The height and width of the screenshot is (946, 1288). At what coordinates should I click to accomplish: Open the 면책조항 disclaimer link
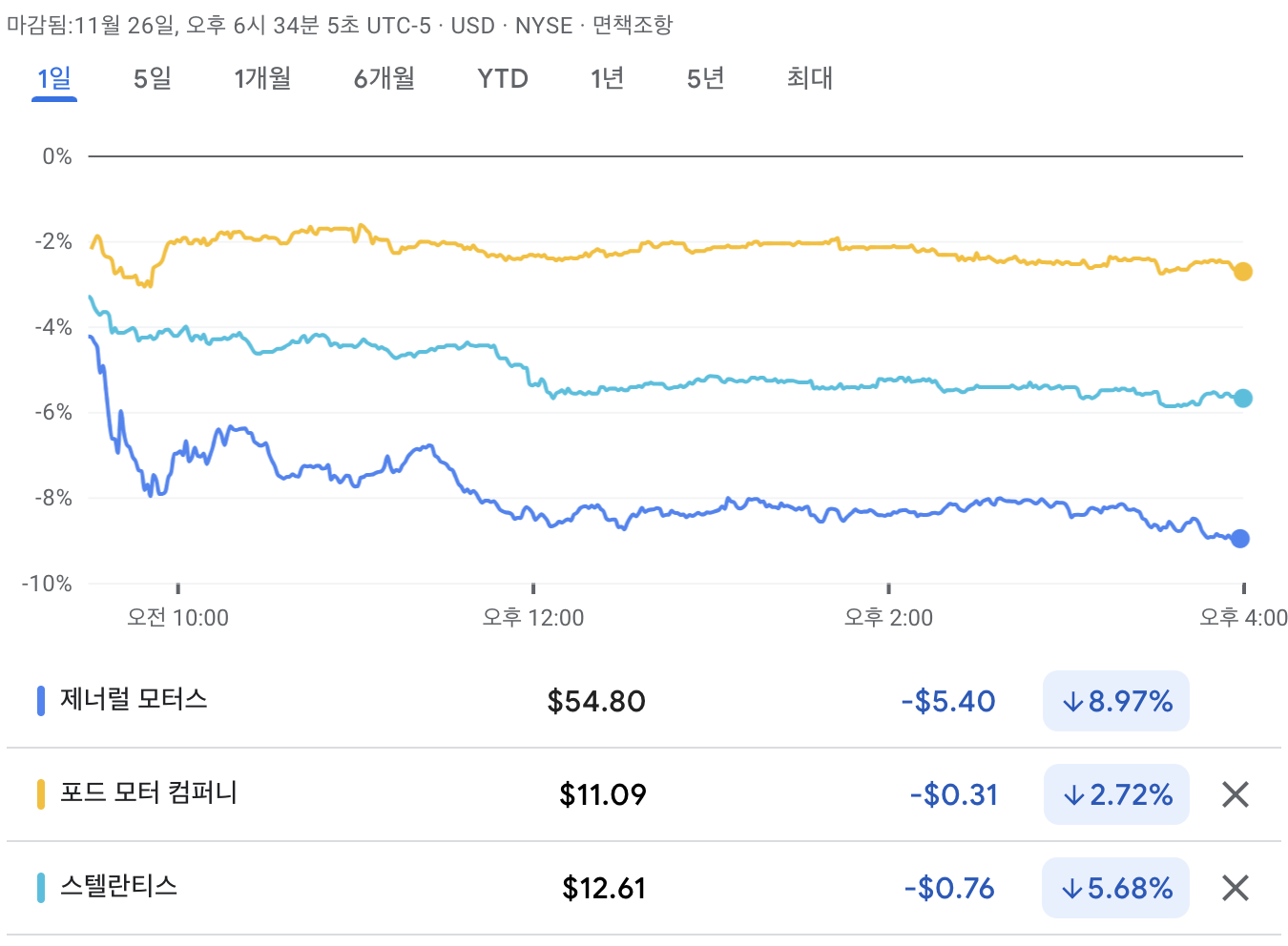[x=633, y=25]
